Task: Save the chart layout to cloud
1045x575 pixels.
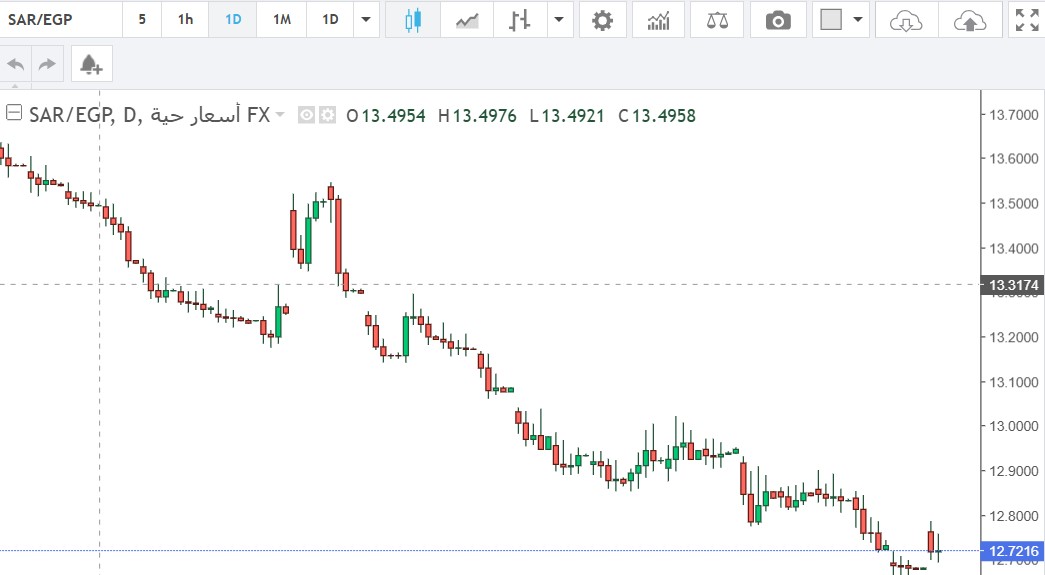Action: (x=970, y=20)
